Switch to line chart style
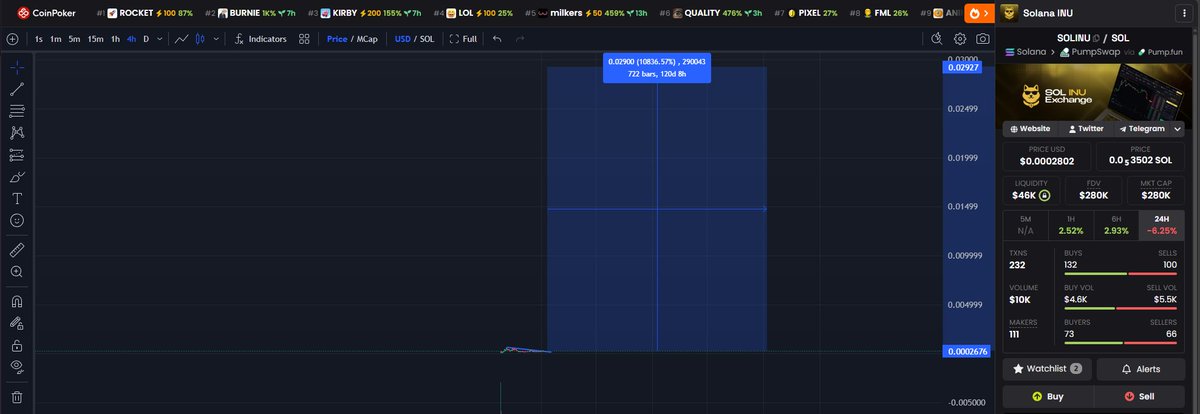Screen dimensions: 1200x414 click(x=182, y=39)
